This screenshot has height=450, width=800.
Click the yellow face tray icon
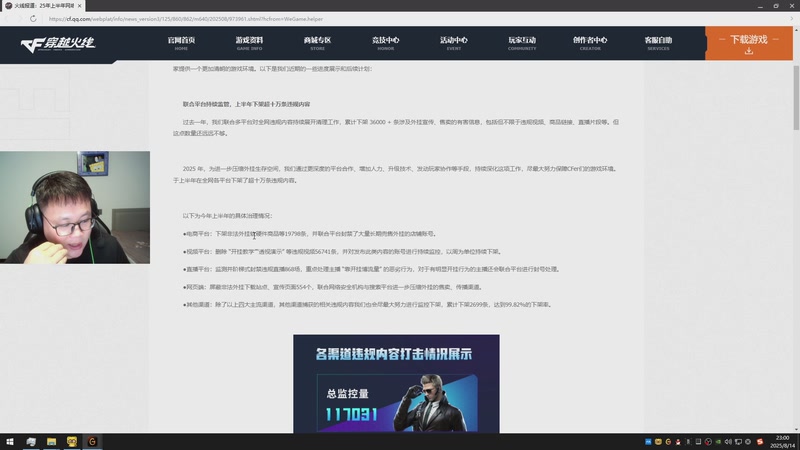[658, 442]
